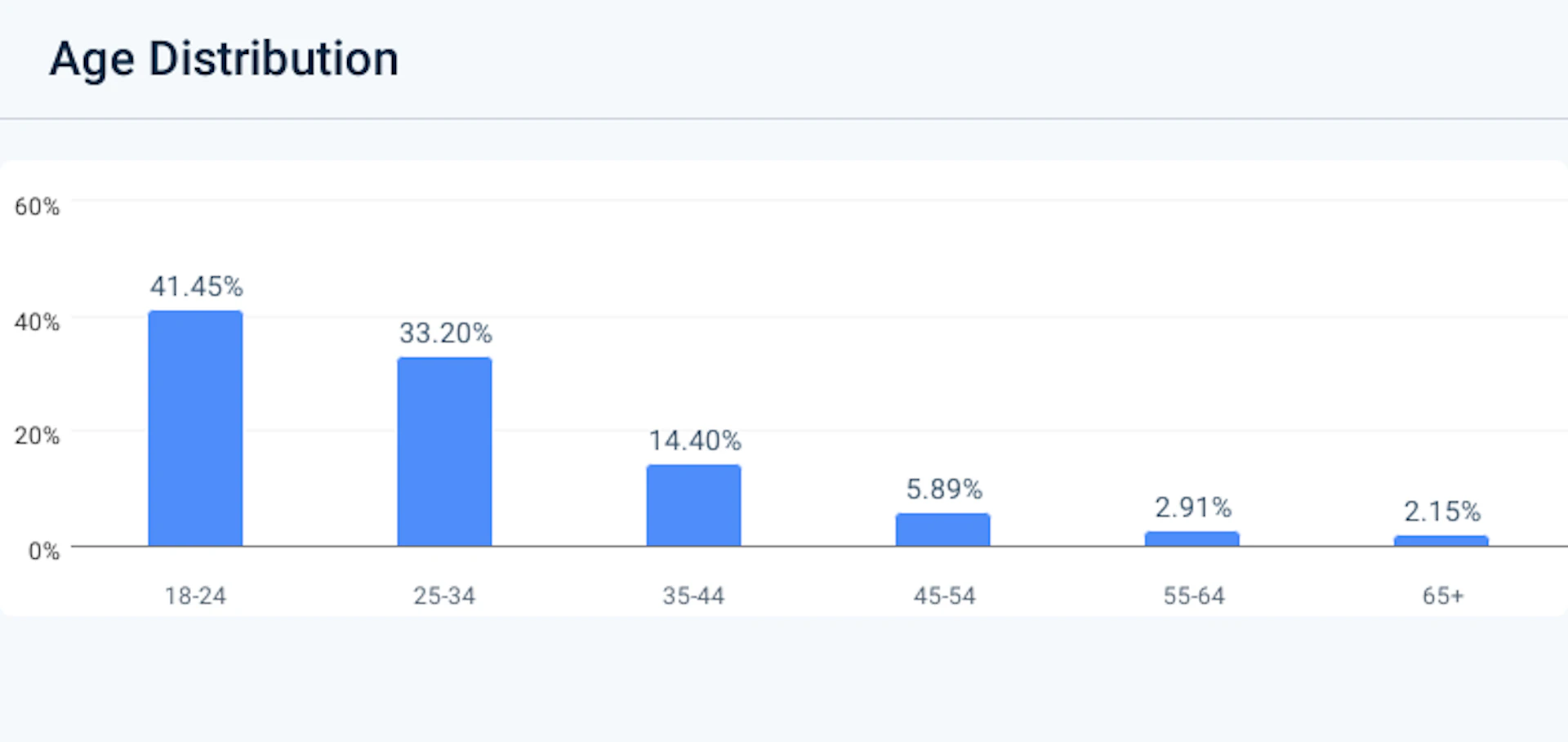
Task: Select the 5.89% value label
Action: [943, 489]
